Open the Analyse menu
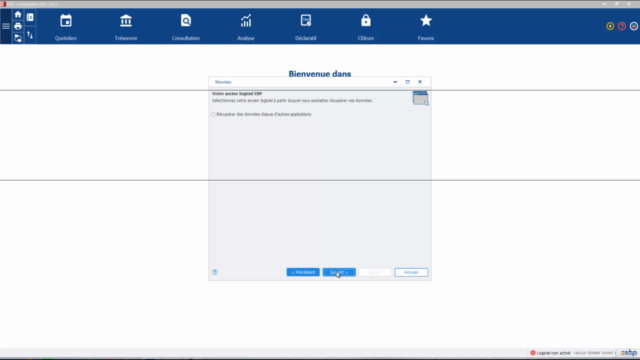The image size is (640, 360). click(x=246, y=27)
